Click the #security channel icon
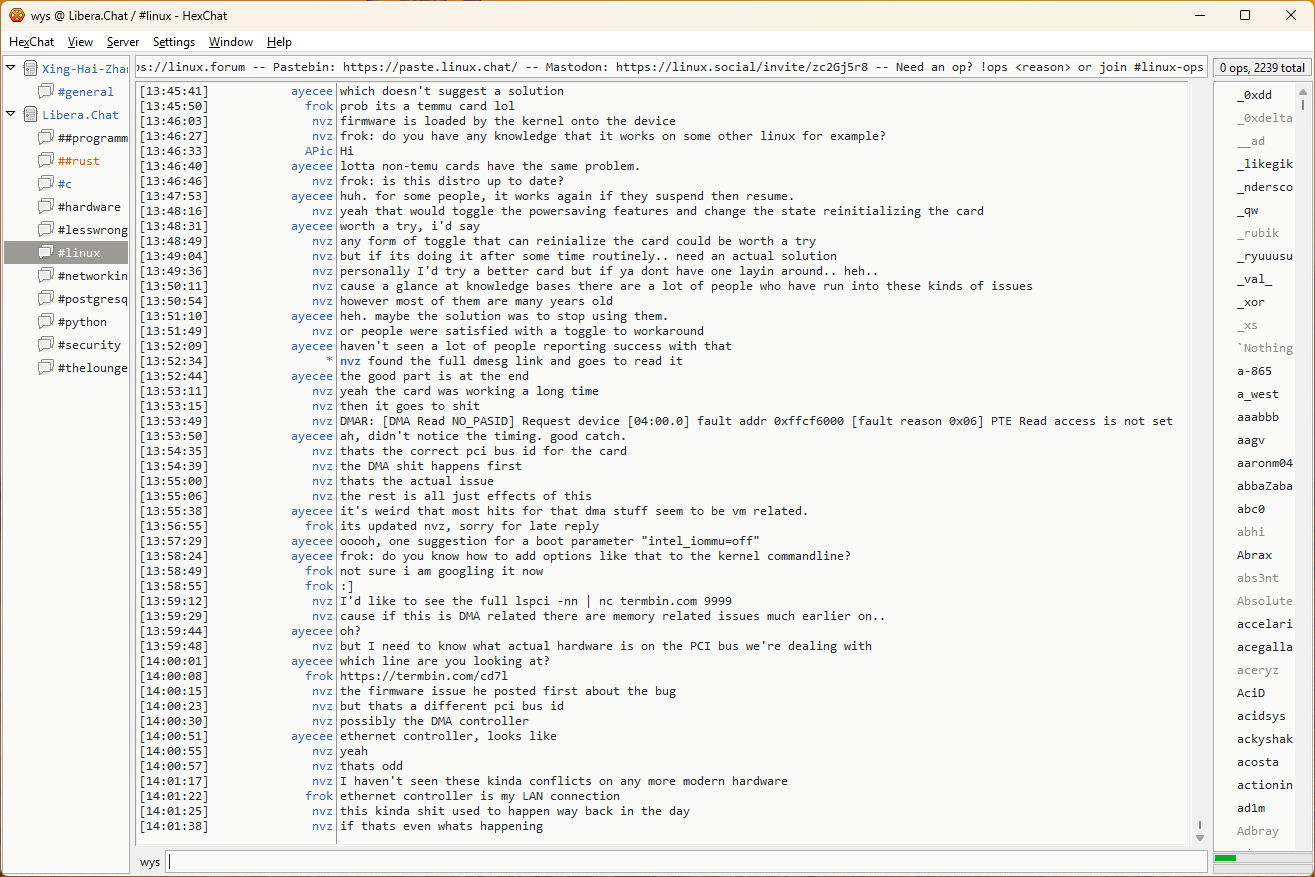 pos(46,345)
